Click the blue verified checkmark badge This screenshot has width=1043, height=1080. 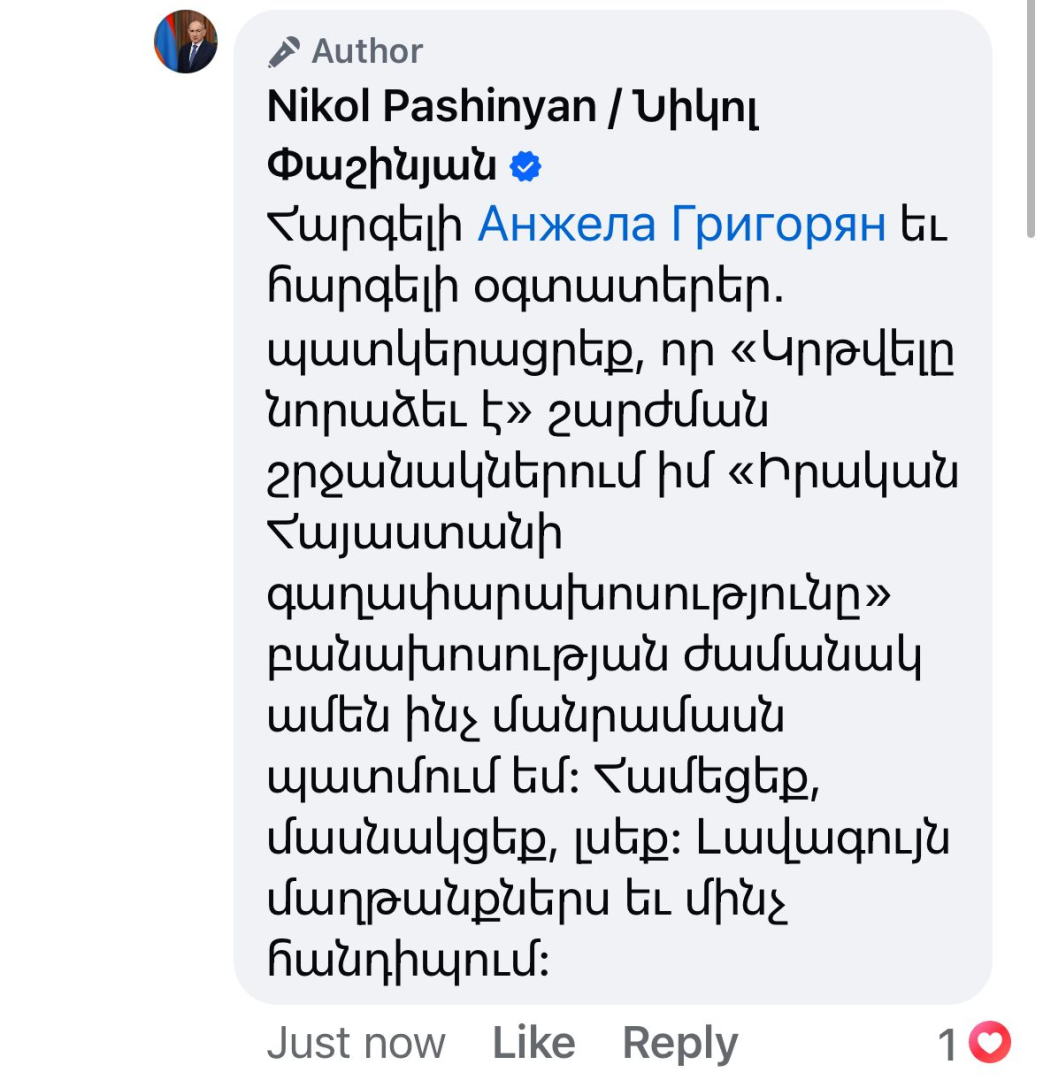(x=526, y=168)
